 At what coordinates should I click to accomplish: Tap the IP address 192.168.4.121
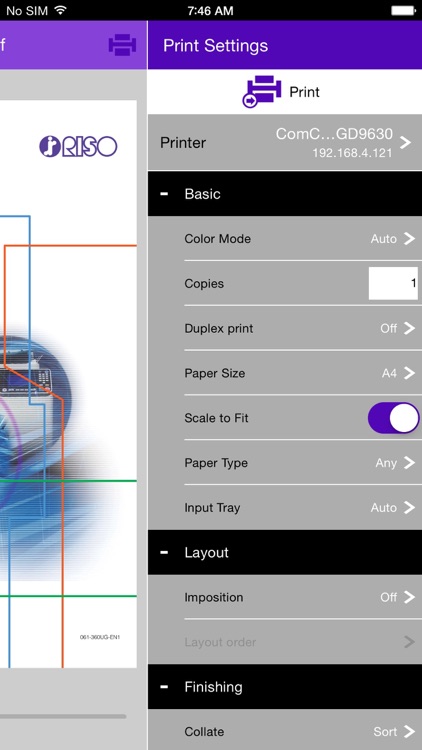(x=352, y=153)
